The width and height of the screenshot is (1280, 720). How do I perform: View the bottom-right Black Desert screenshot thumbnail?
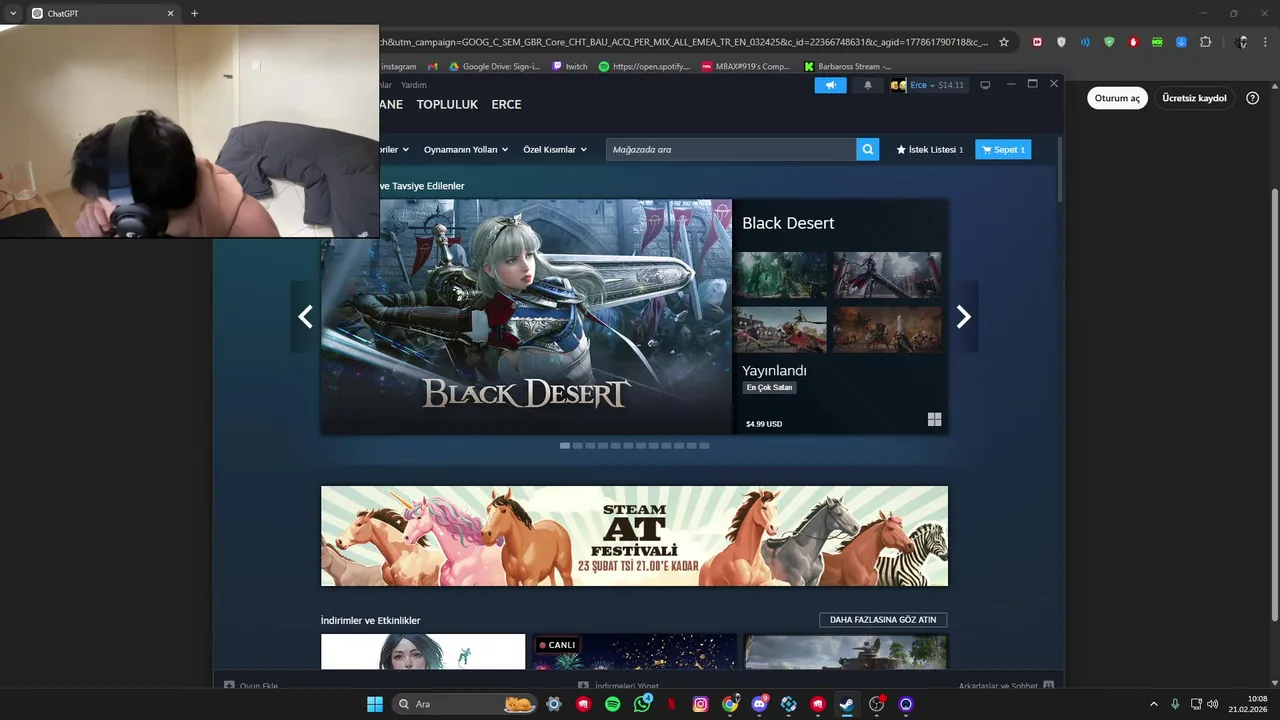point(887,329)
